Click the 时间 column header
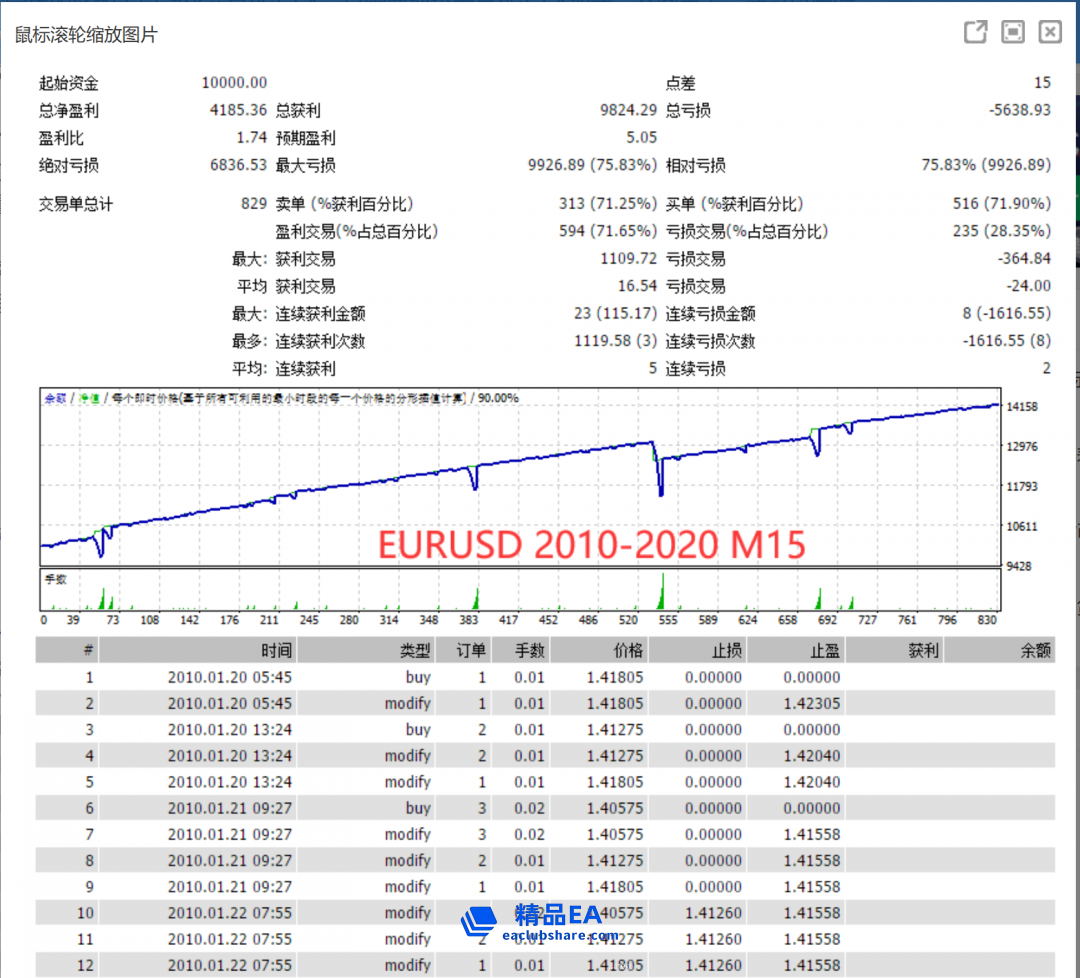1080x978 pixels. click(x=276, y=651)
